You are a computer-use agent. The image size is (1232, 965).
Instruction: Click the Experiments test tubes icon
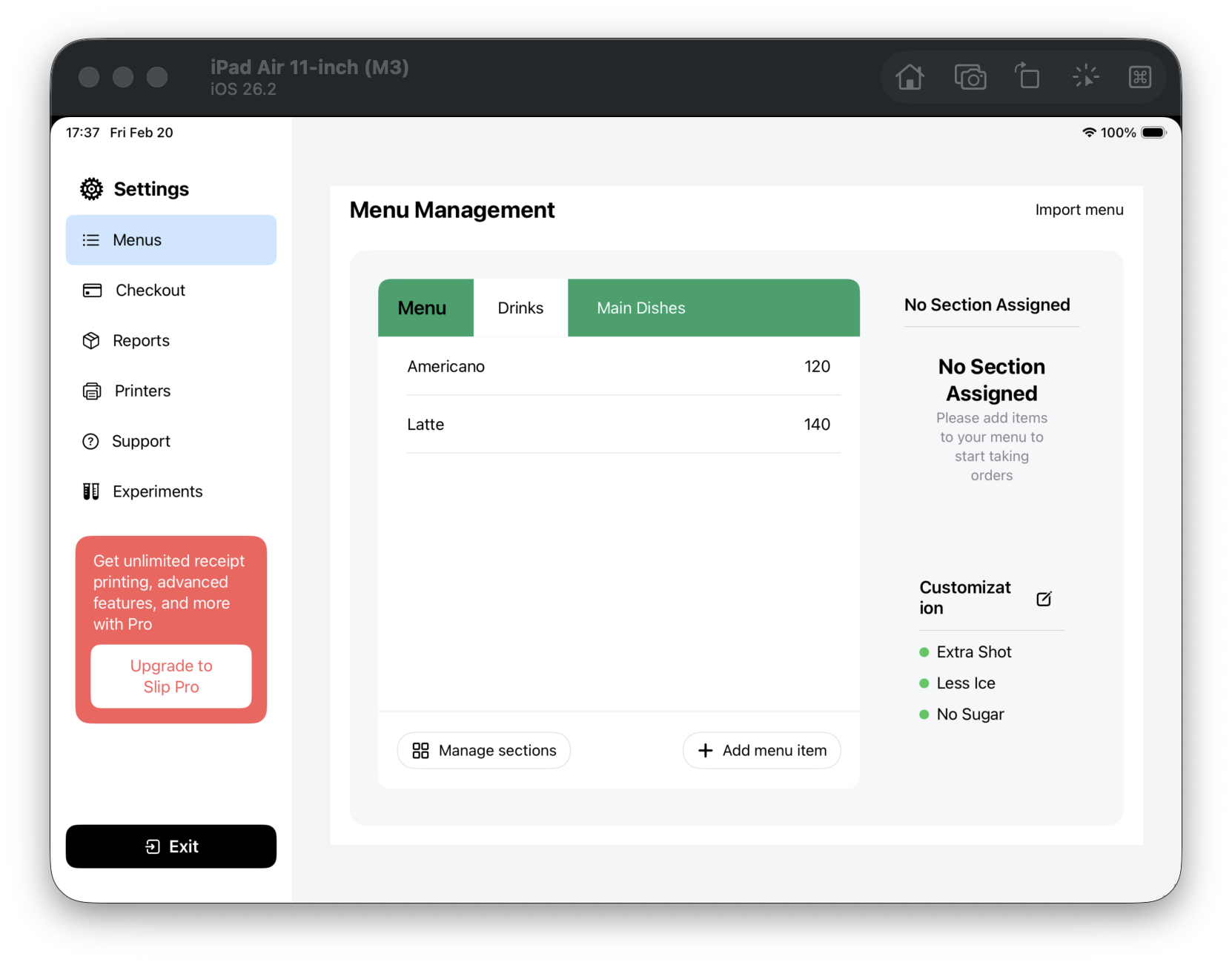pyautogui.click(x=91, y=491)
